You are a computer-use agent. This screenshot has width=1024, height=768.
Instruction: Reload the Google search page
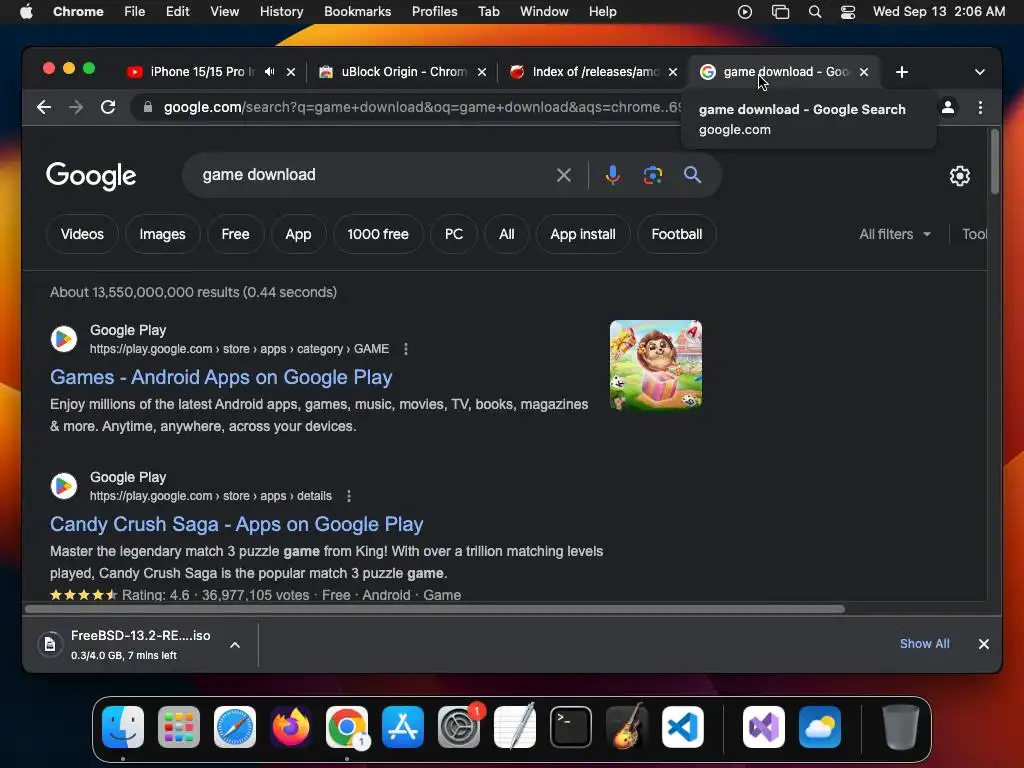click(108, 107)
